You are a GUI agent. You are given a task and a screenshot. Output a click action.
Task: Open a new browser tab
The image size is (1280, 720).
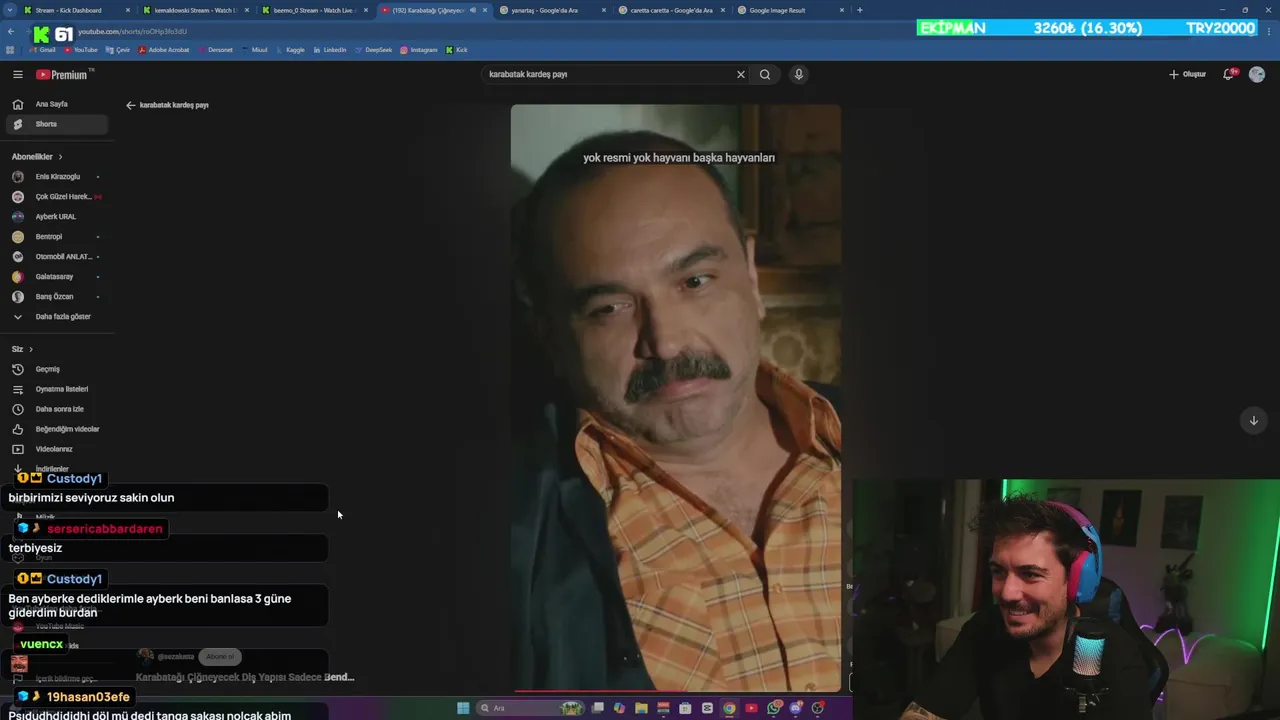pyautogui.click(x=860, y=10)
